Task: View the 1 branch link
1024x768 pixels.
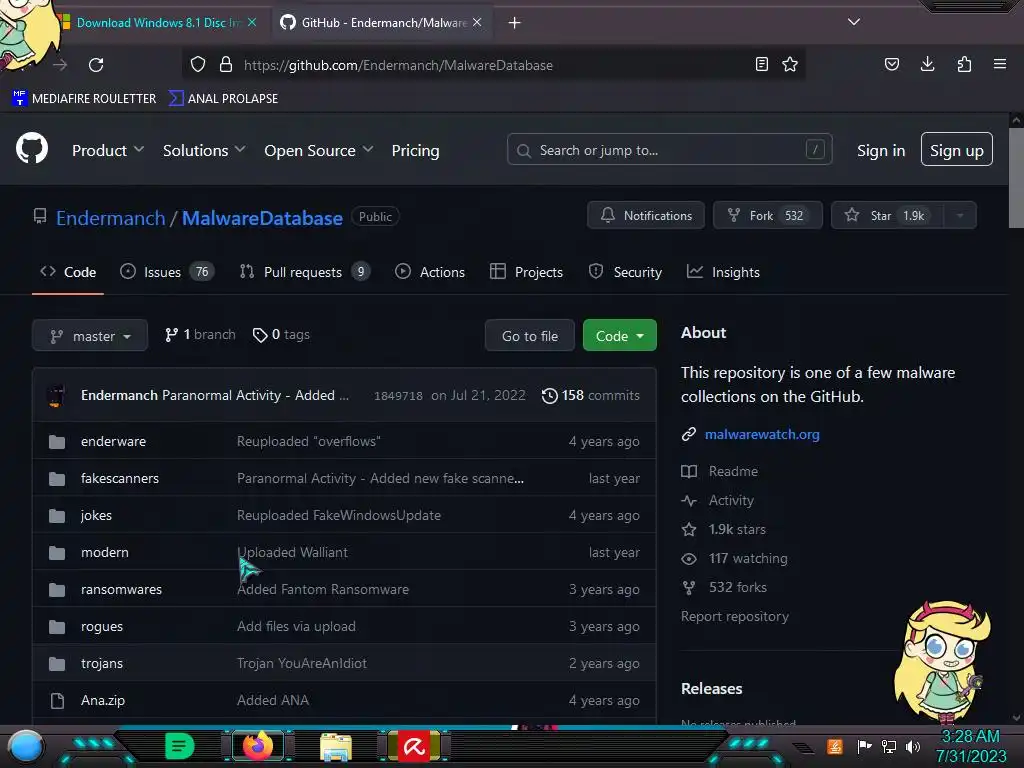Action: tap(200, 334)
